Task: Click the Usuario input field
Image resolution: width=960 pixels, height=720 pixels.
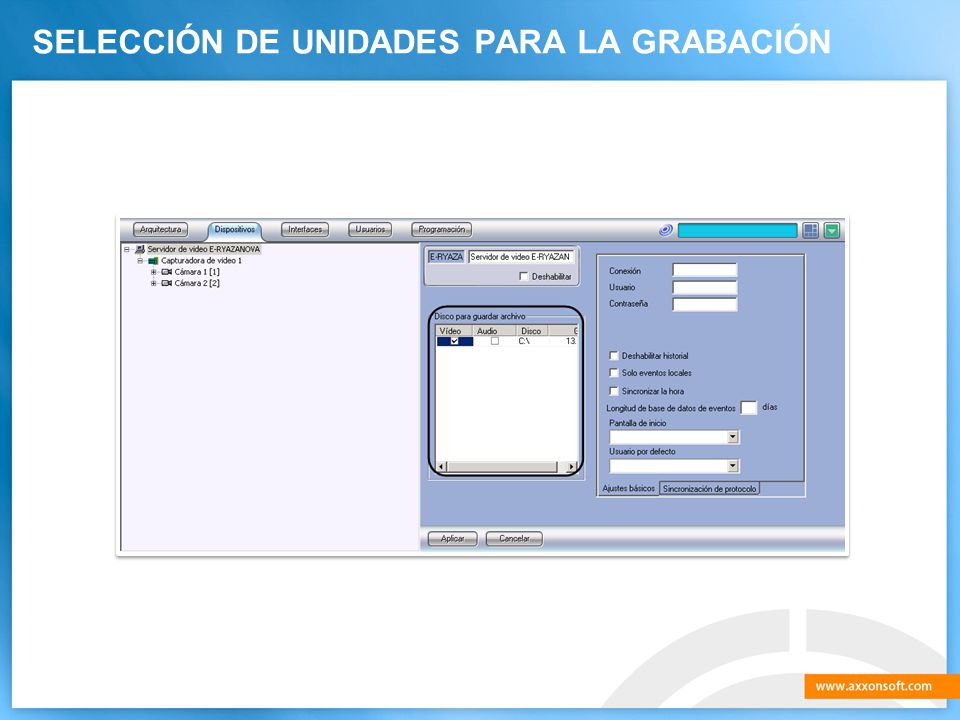Action: pos(705,287)
